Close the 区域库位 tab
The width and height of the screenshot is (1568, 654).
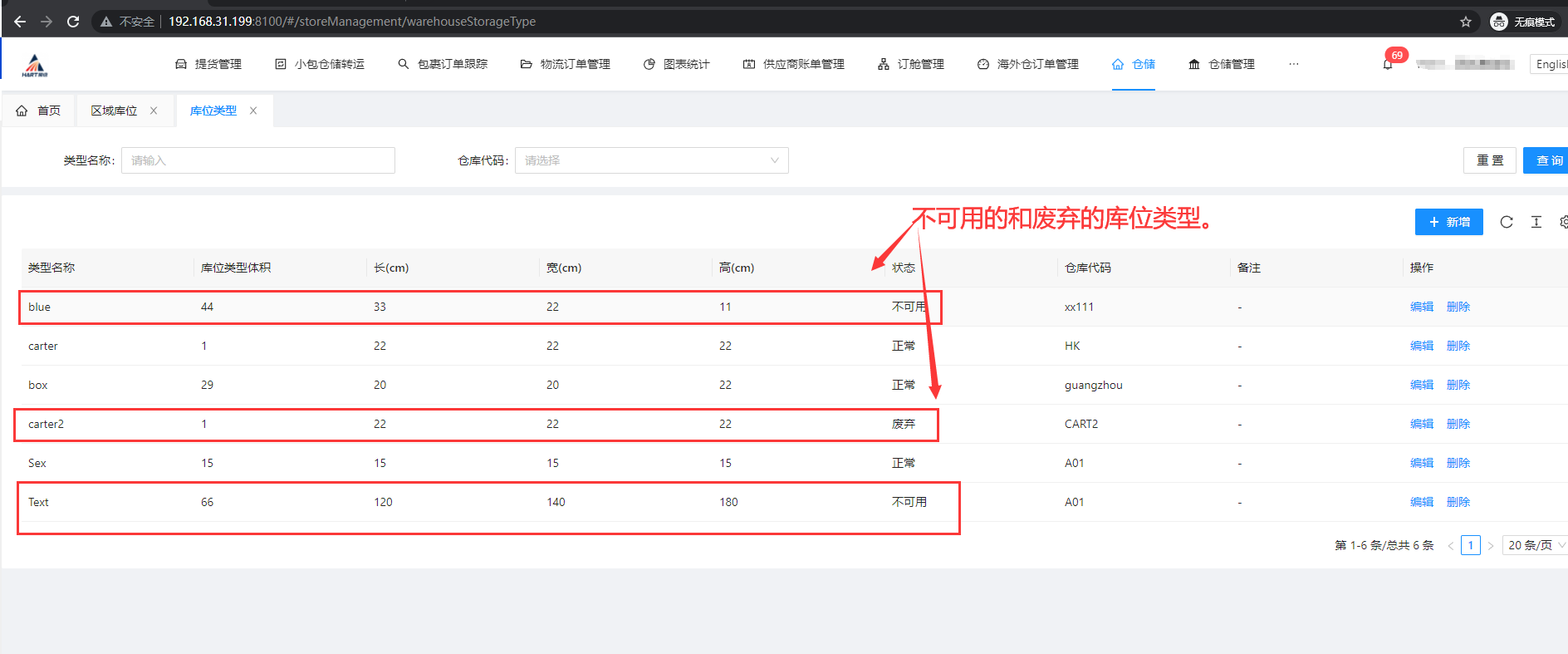(x=154, y=111)
